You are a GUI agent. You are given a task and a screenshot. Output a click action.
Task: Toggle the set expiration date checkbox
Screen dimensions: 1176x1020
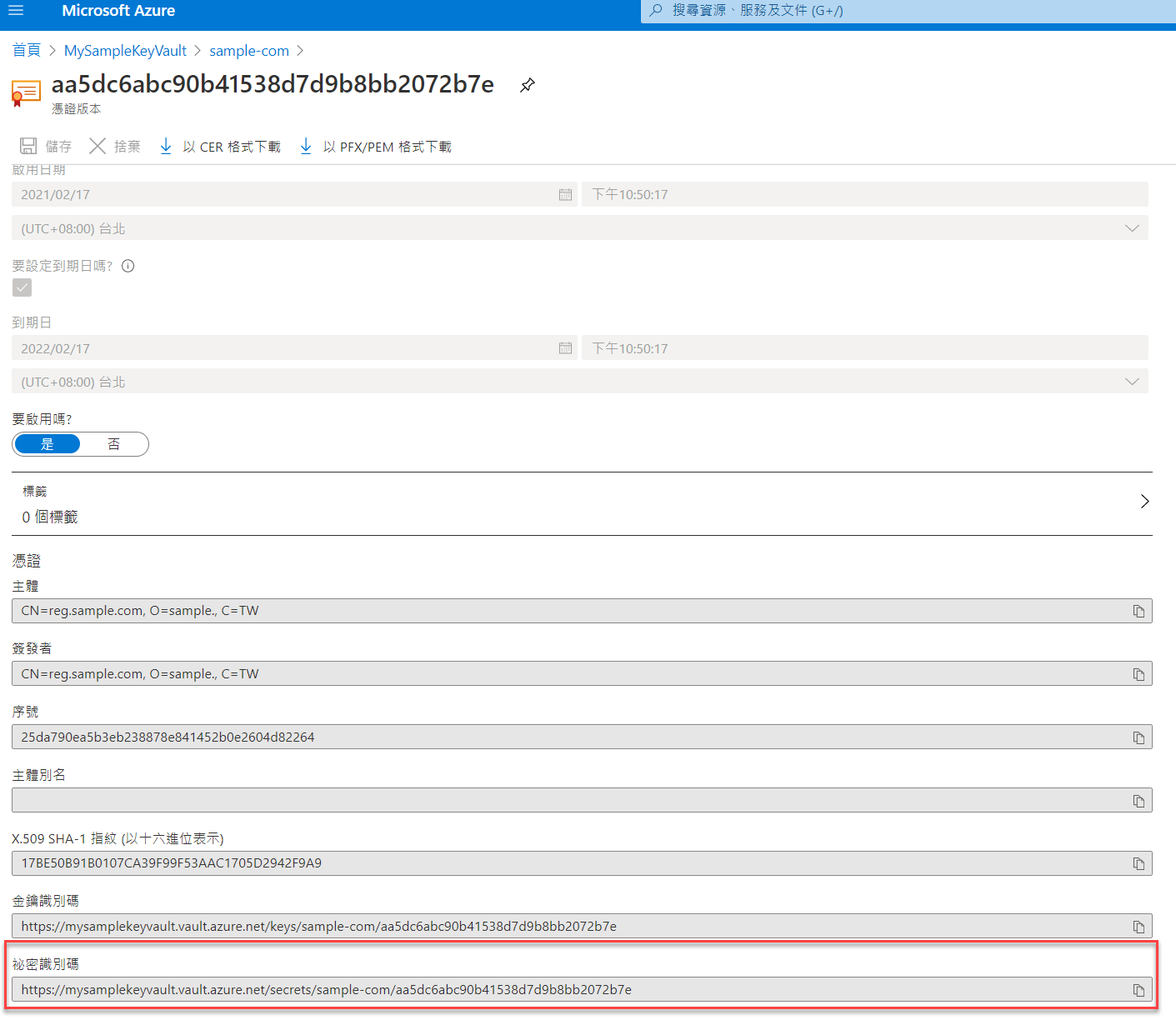coord(23,287)
